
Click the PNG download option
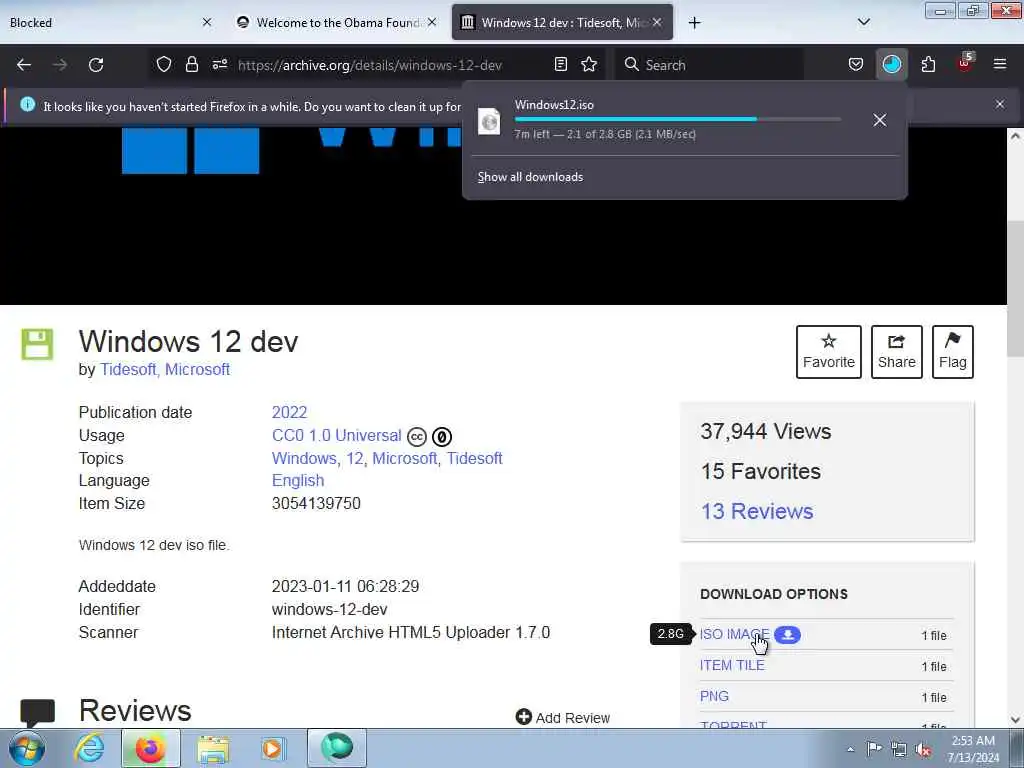coord(714,696)
